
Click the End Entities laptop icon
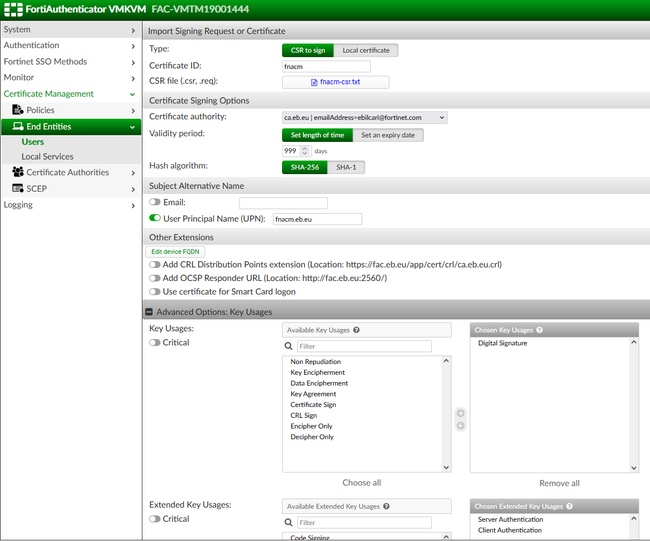point(18,126)
